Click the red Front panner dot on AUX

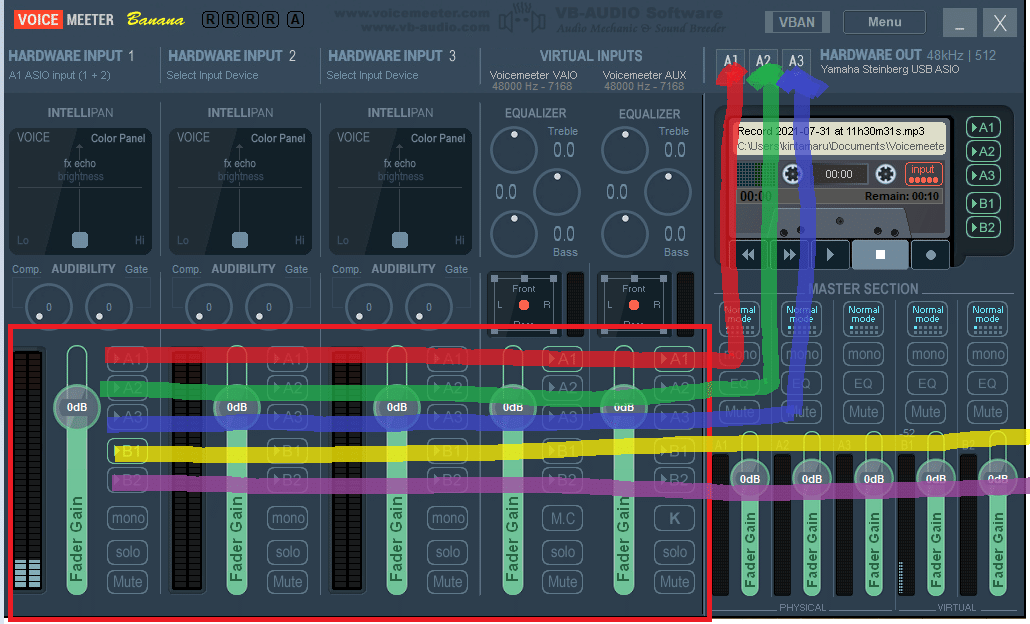(633, 305)
